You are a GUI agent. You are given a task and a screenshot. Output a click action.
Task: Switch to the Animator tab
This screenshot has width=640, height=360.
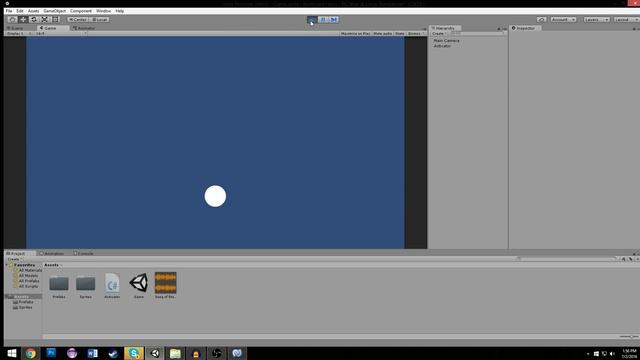[84, 28]
